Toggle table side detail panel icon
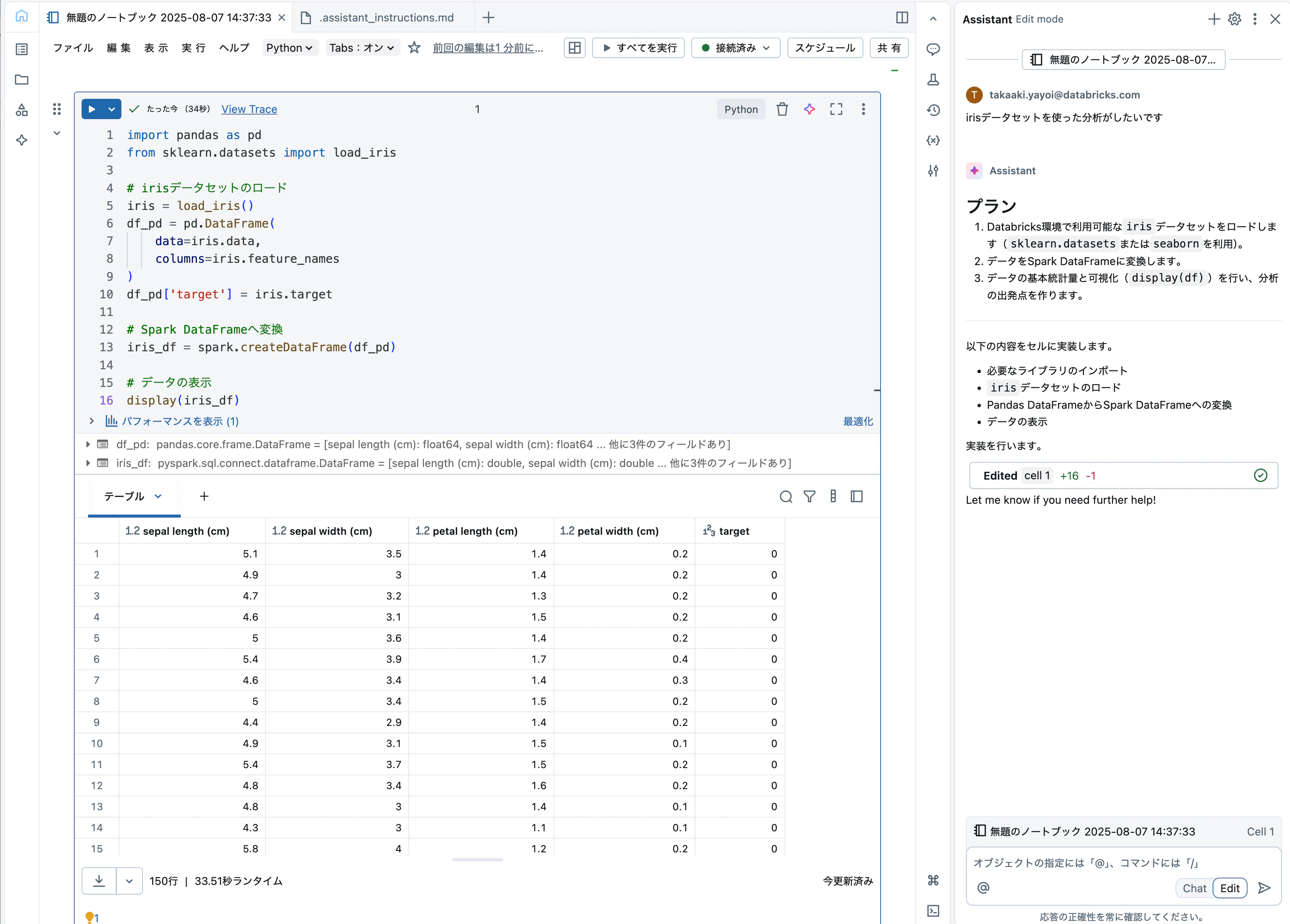Viewport: 1290px width, 924px height. pos(856,497)
